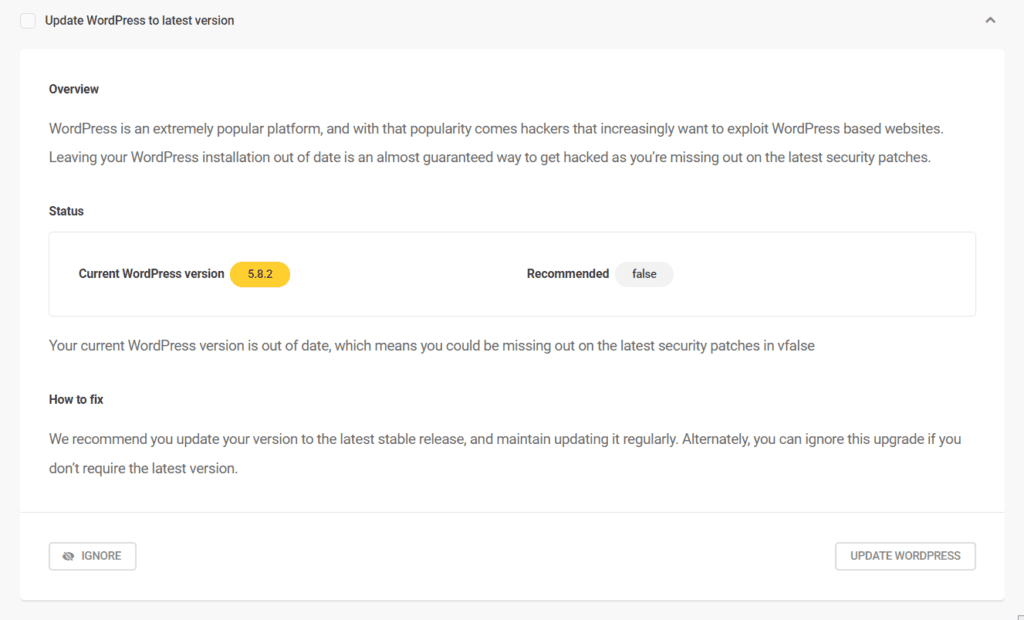Select the Status heading
Screen dimensions: 1024x620
(x=67, y=211)
